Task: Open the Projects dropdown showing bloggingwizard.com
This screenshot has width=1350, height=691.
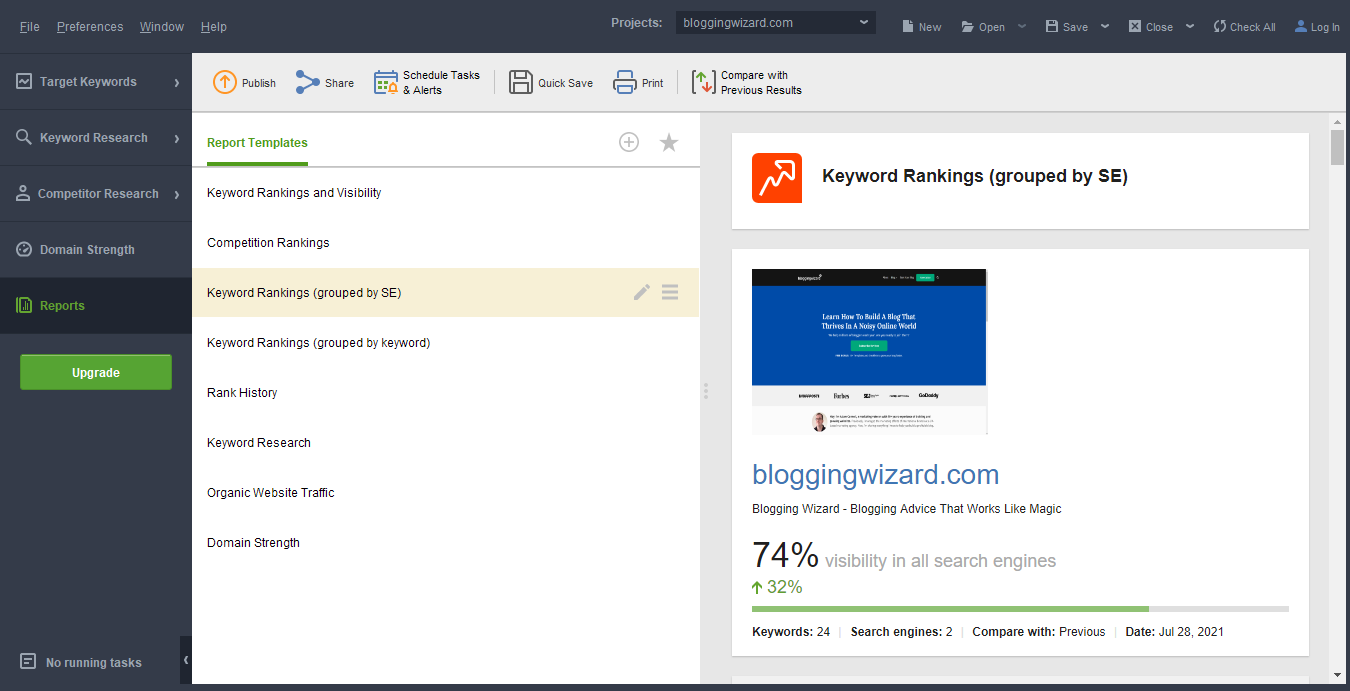Action: click(776, 22)
